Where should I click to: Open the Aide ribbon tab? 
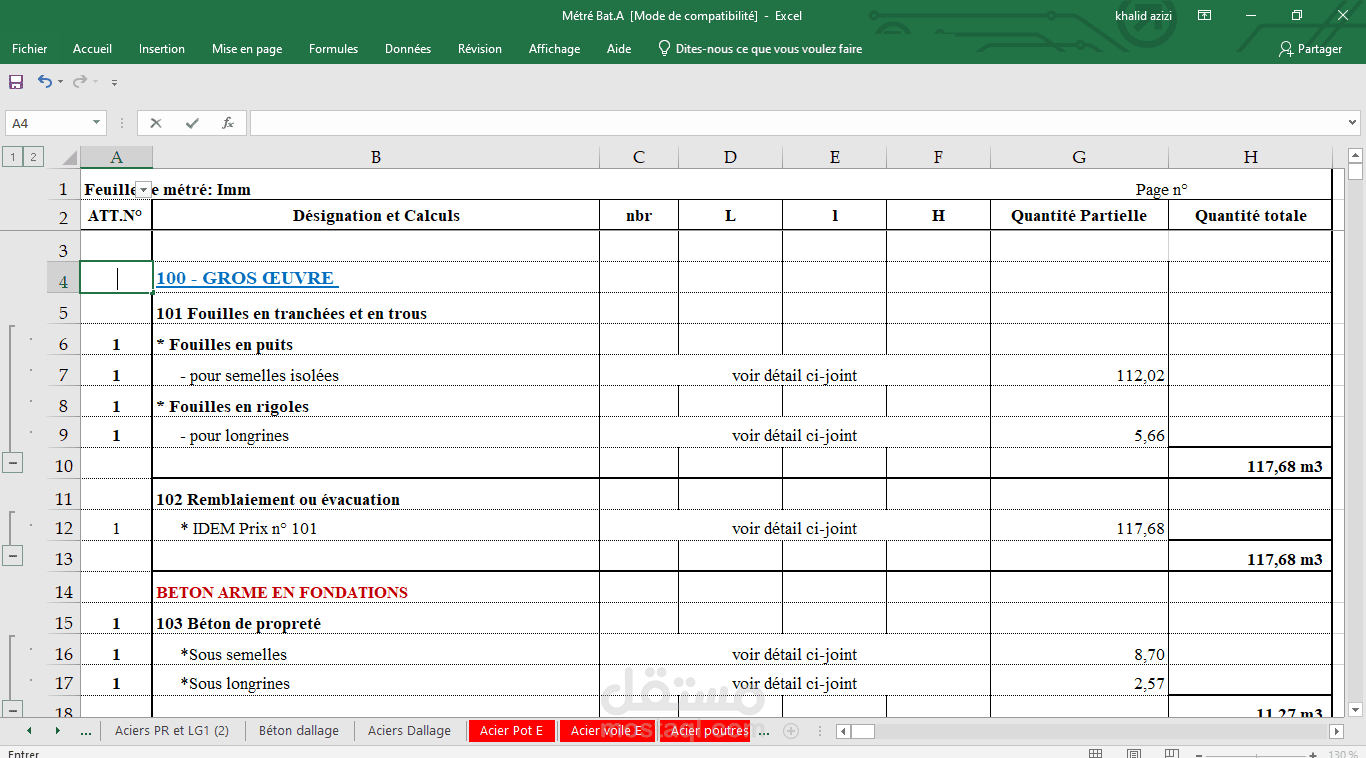pyautogui.click(x=619, y=49)
